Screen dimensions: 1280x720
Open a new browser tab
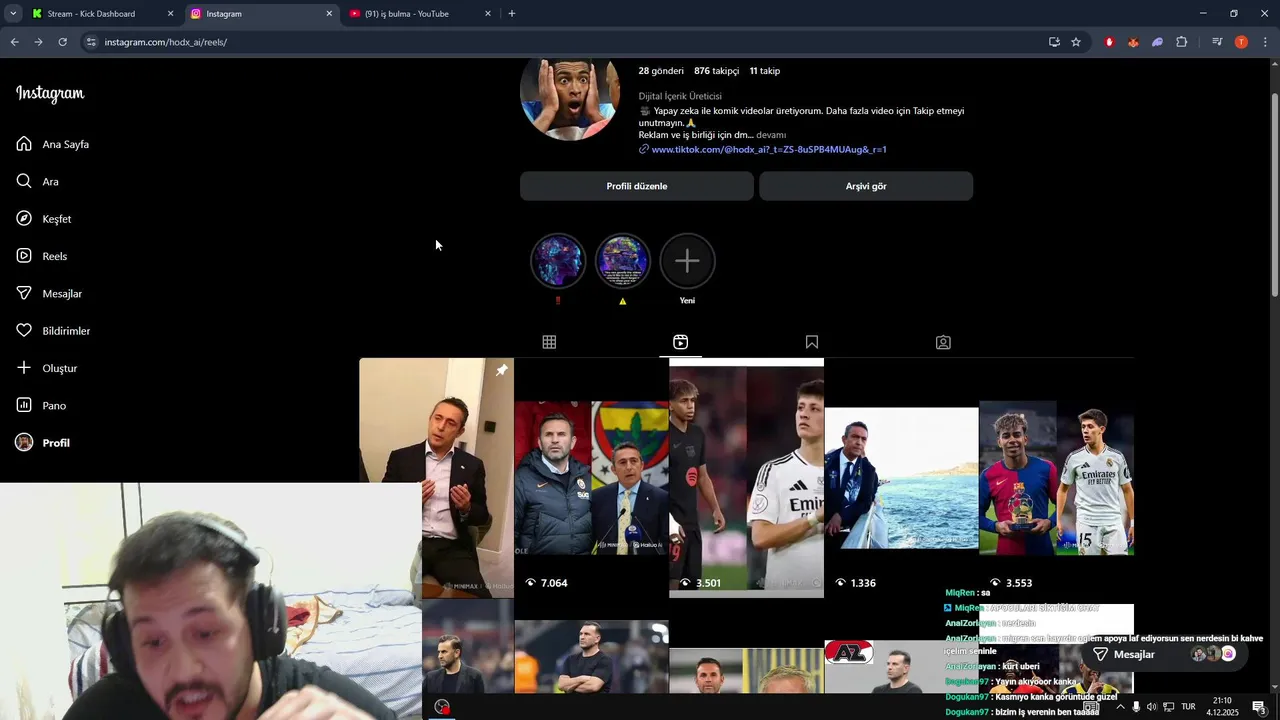[512, 14]
